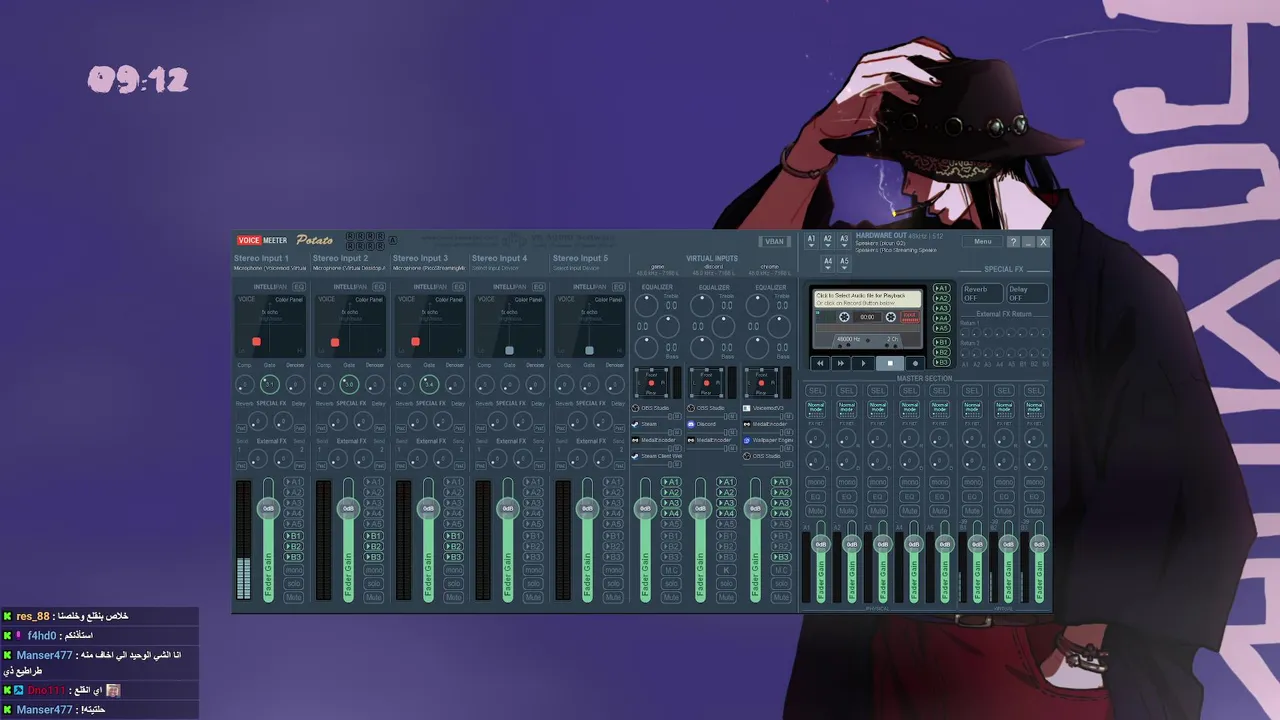
Task: Click the master A1 fader gain knob
Action: click(x=821, y=545)
